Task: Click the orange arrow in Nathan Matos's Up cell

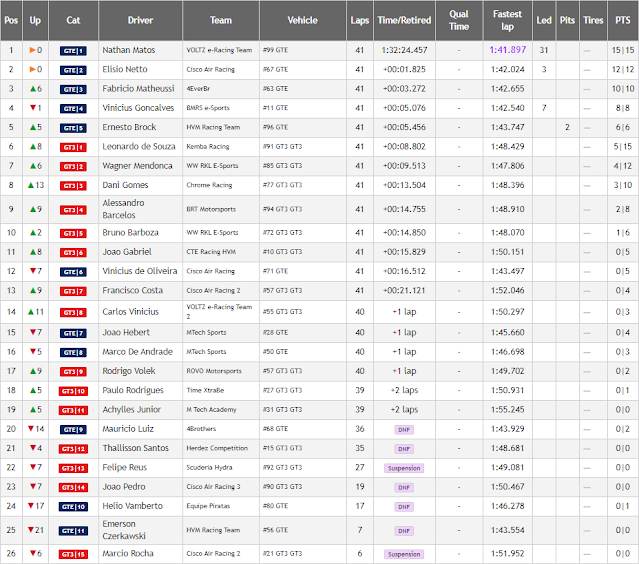Action: coord(32,50)
